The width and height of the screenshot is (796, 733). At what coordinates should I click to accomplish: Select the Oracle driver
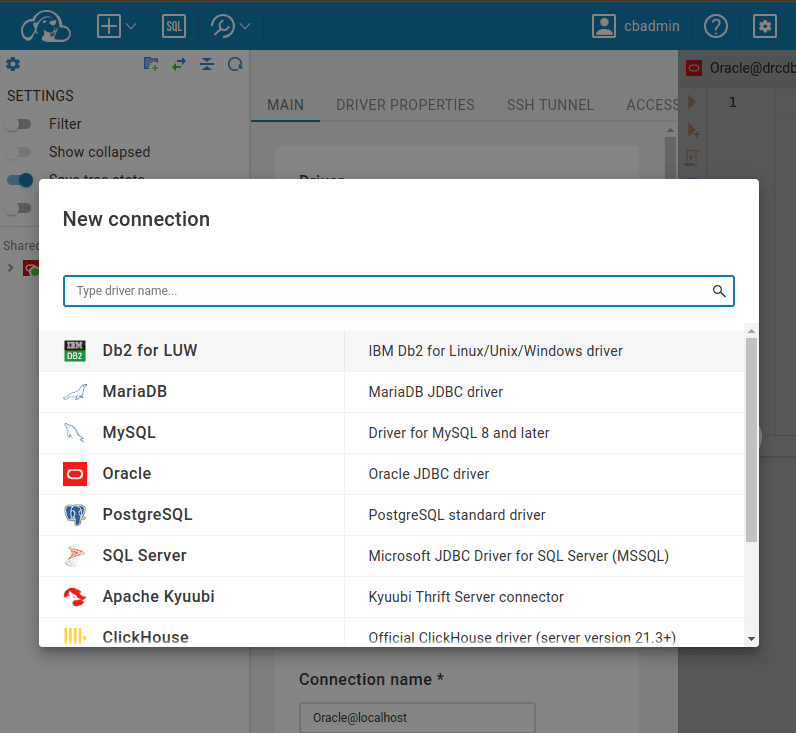tap(391, 474)
